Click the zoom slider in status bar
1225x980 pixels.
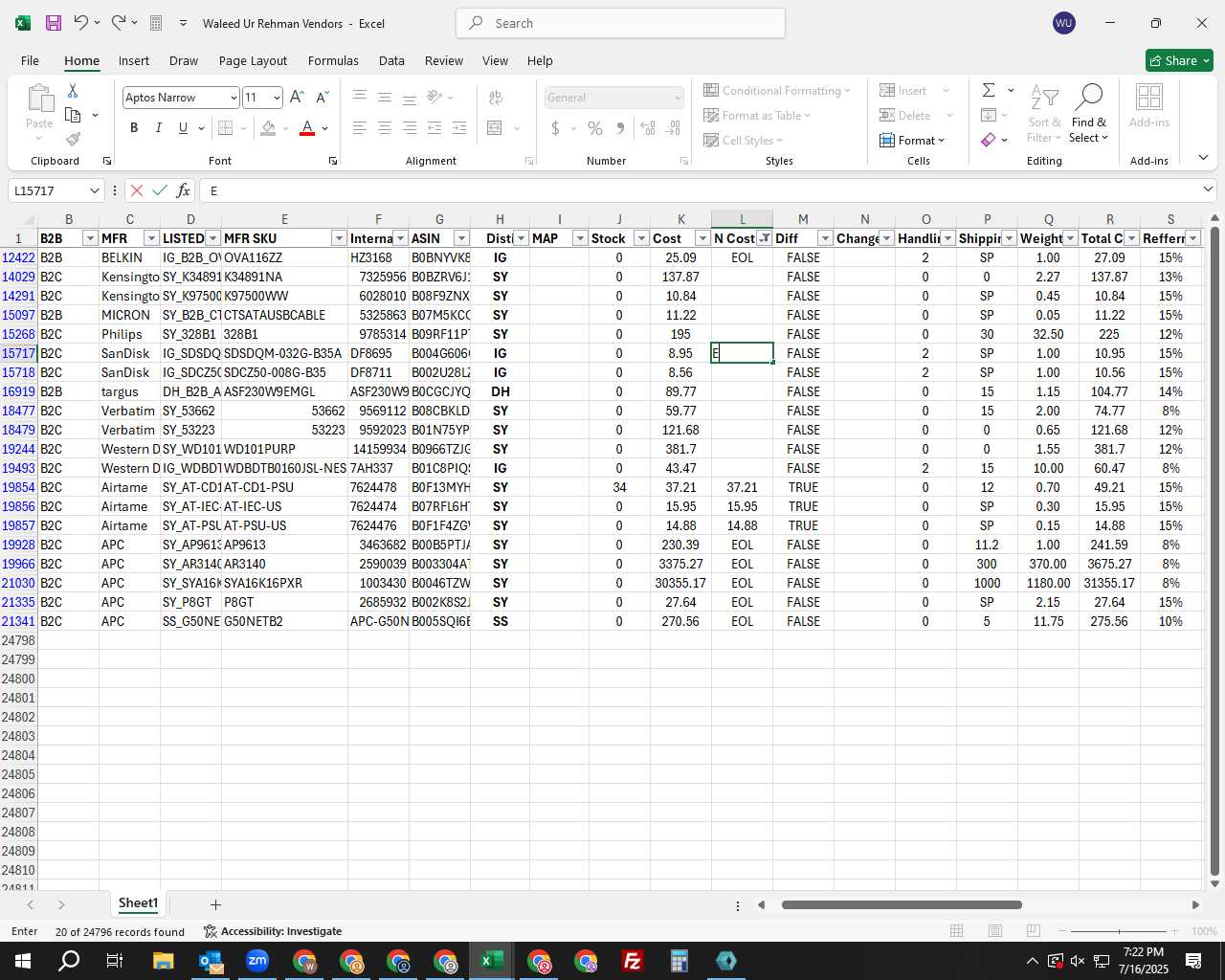(1119, 931)
